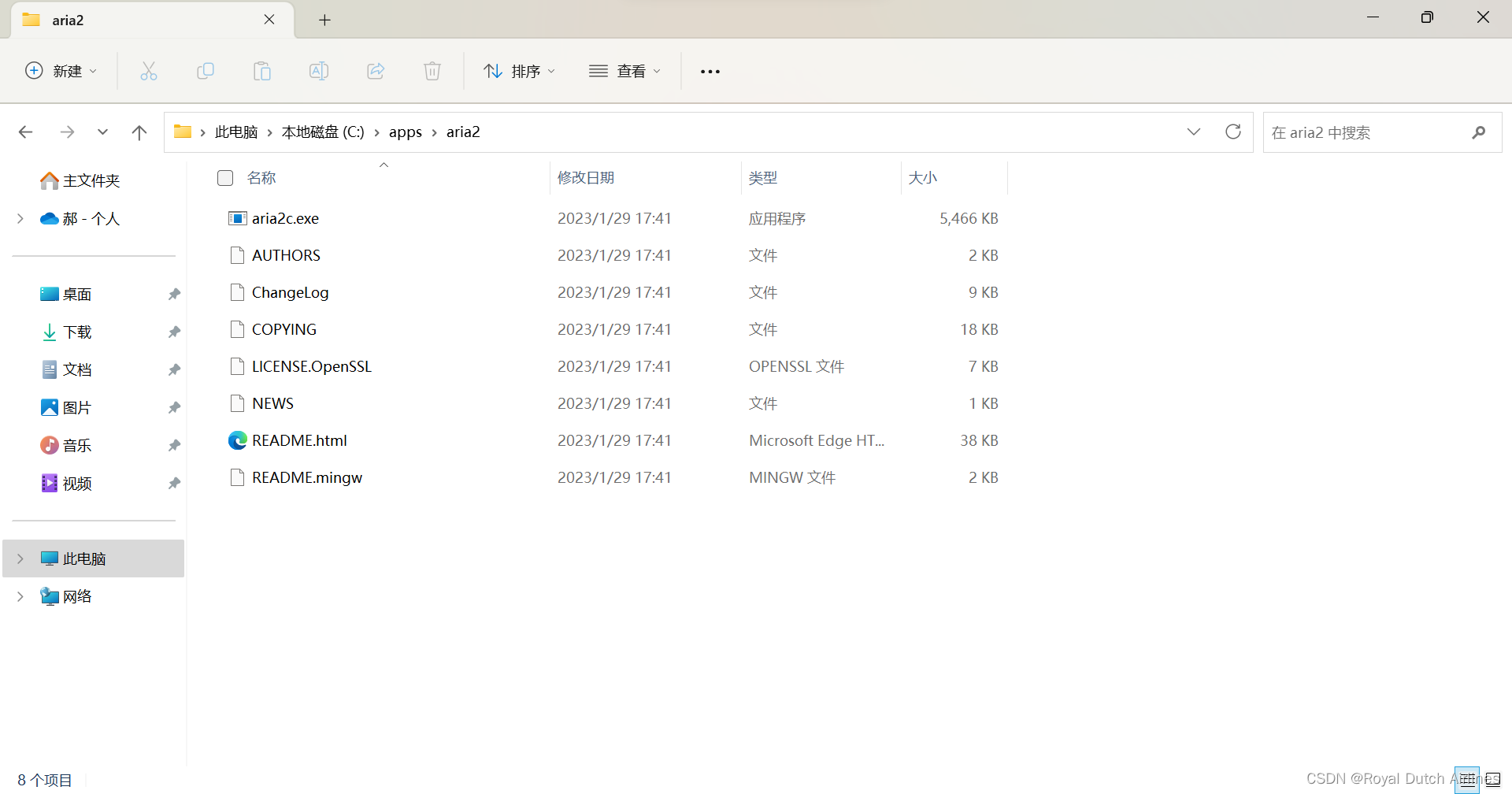Go up one level to apps folder
Image resolution: width=1512 pixels, height=794 pixels.
[x=139, y=132]
